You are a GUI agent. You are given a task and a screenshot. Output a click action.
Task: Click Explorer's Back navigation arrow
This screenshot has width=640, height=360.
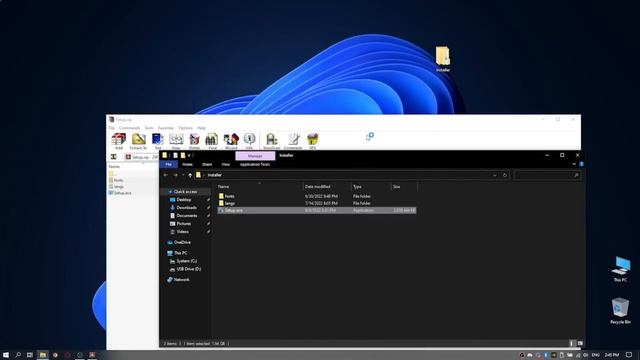click(x=166, y=175)
